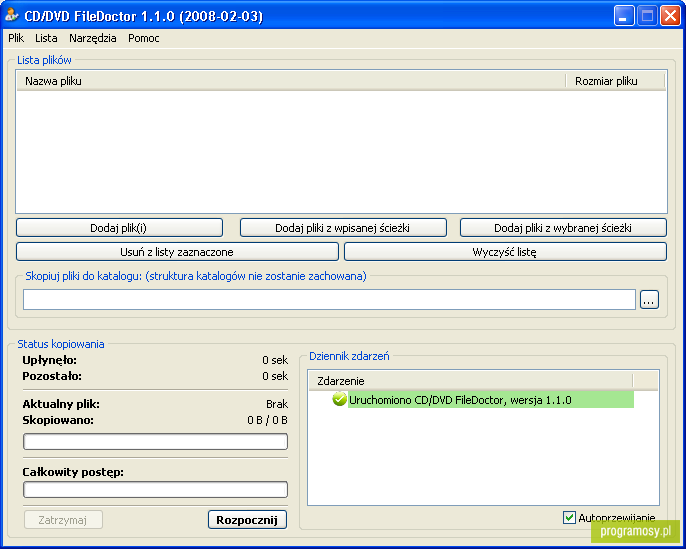Click the Aktualny plik value Brak
The height and width of the screenshot is (549, 686).
tap(277, 404)
